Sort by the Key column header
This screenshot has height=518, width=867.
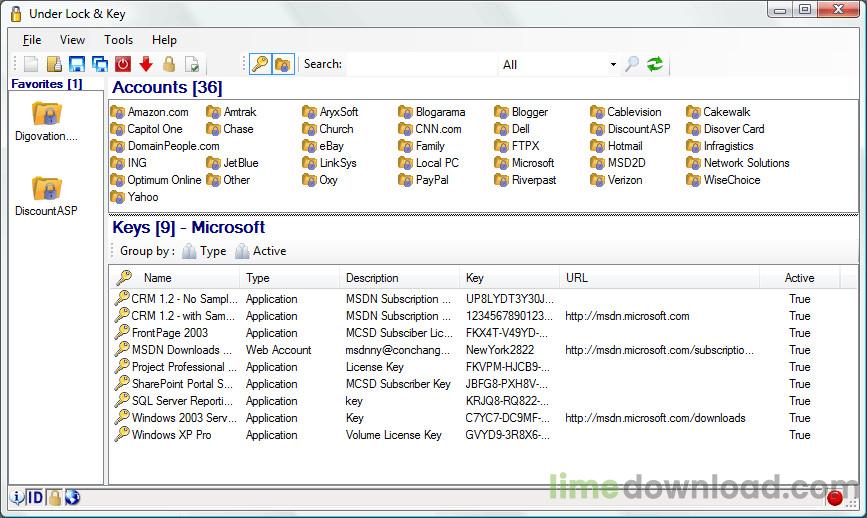(x=509, y=278)
